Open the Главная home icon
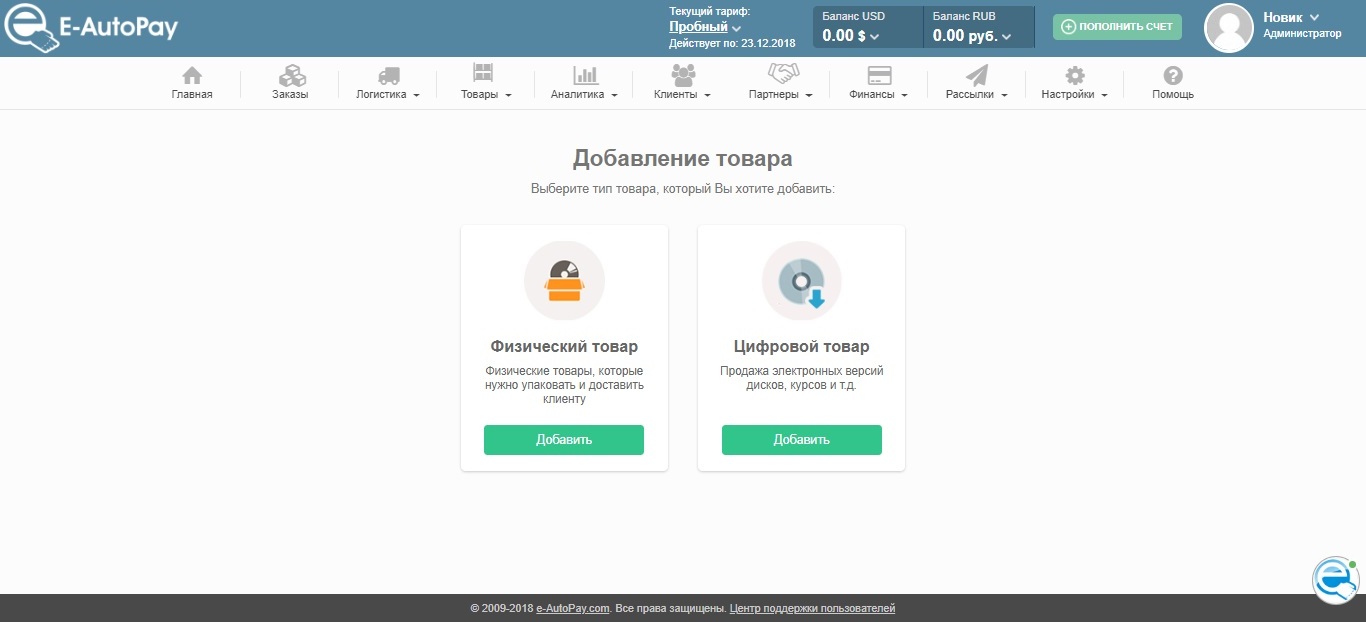Screen dimensions: 1366x622 (x=191, y=76)
